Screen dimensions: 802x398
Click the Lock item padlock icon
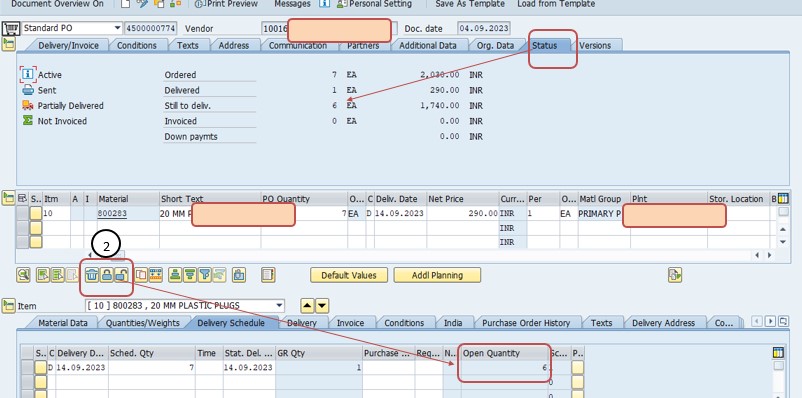click(106, 275)
